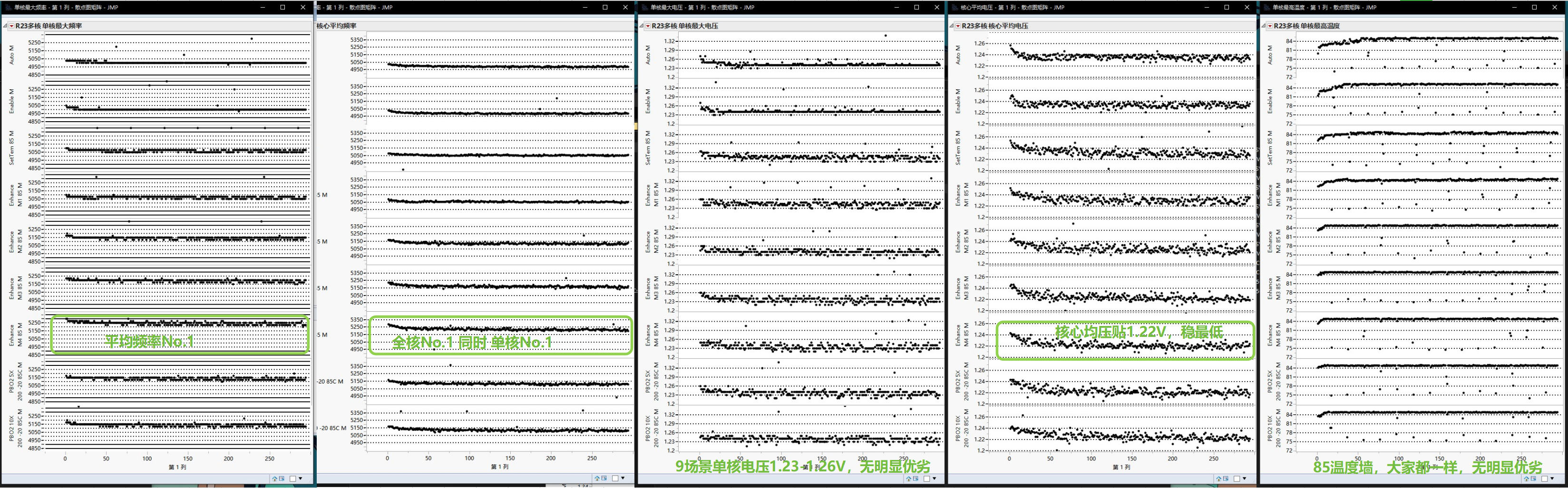The width and height of the screenshot is (1568, 488).
Task: Click the home icon in 核心平均电压 window status bar
Action: pos(1218,479)
